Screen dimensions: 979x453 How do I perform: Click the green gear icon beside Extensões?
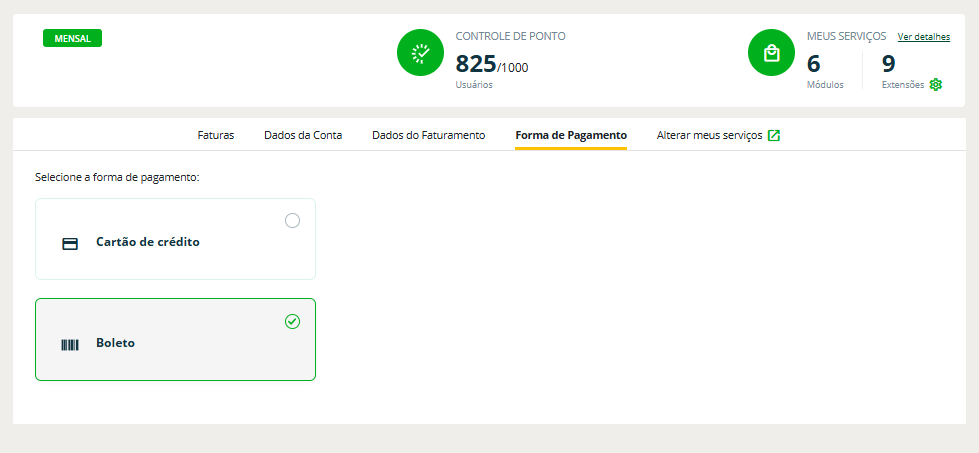point(936,85)
